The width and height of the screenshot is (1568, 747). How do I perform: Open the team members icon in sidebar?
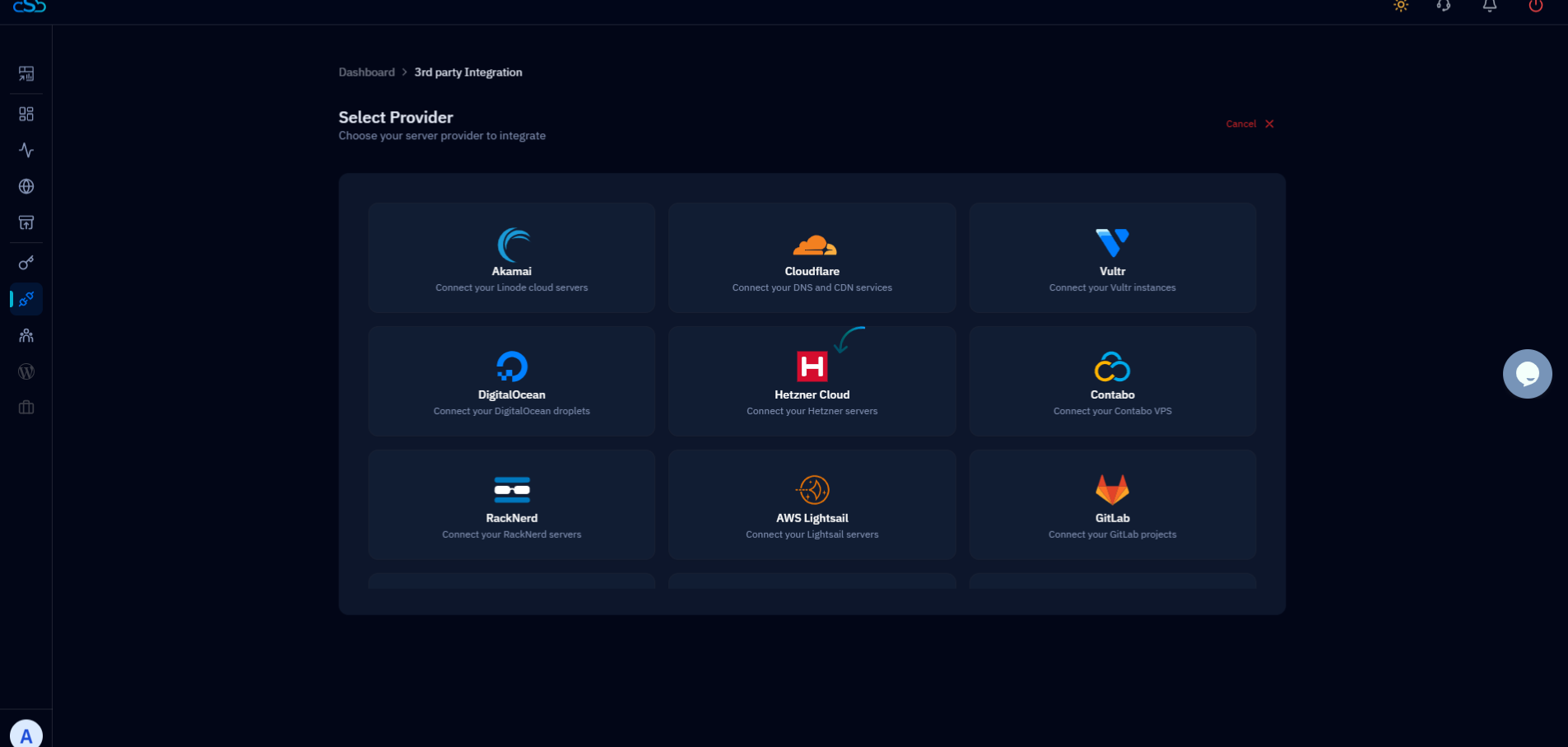pyautogui.click(x=26, y=335)
